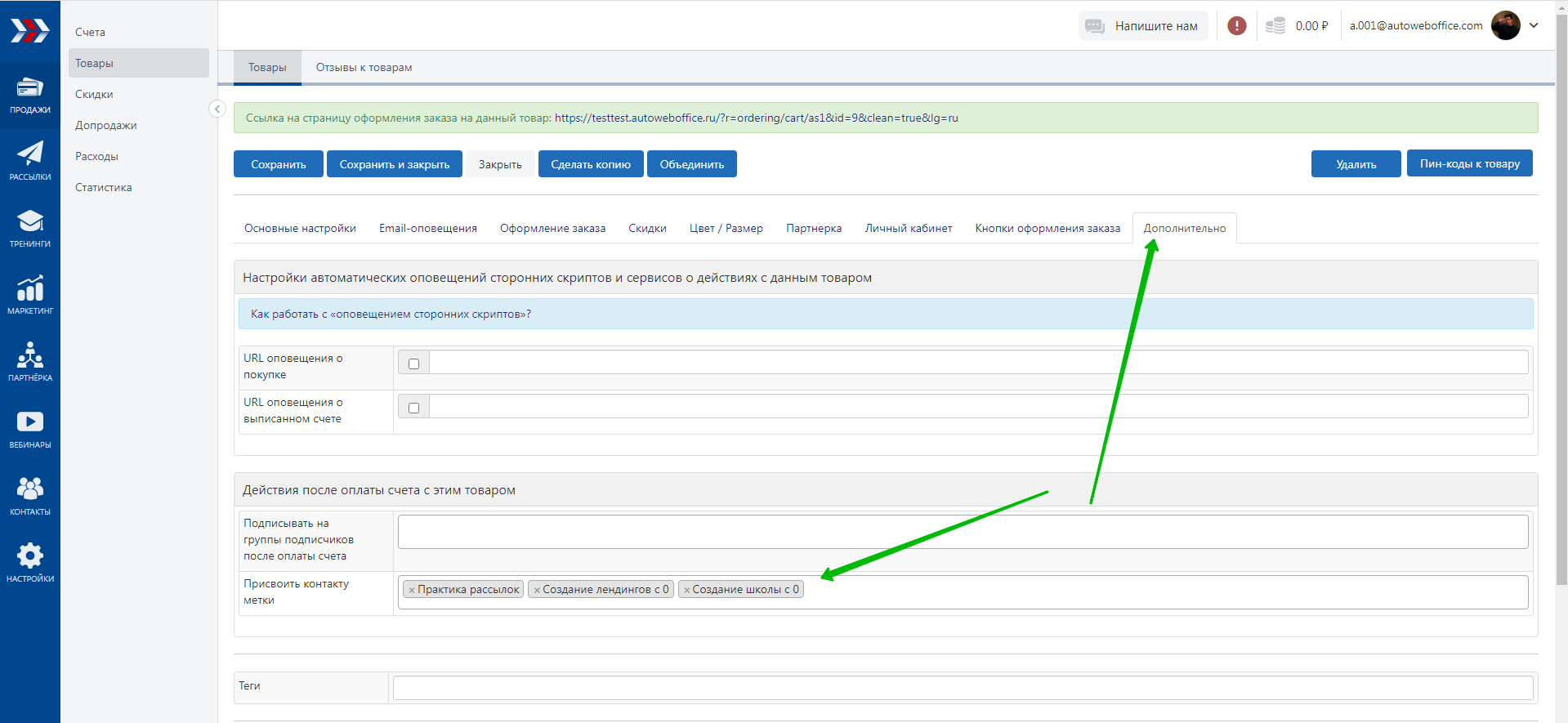
Task: Go to Тренинги training section
Action: click(x=30, y=227)
